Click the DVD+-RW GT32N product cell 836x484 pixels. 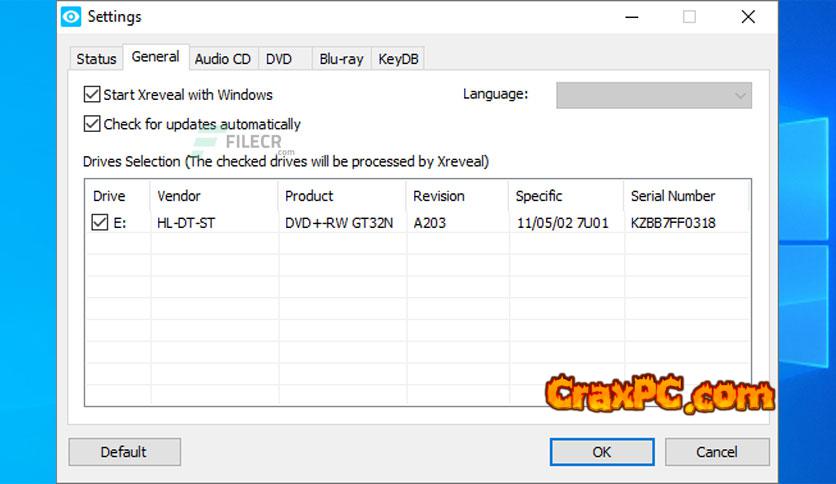coord(339,223)
